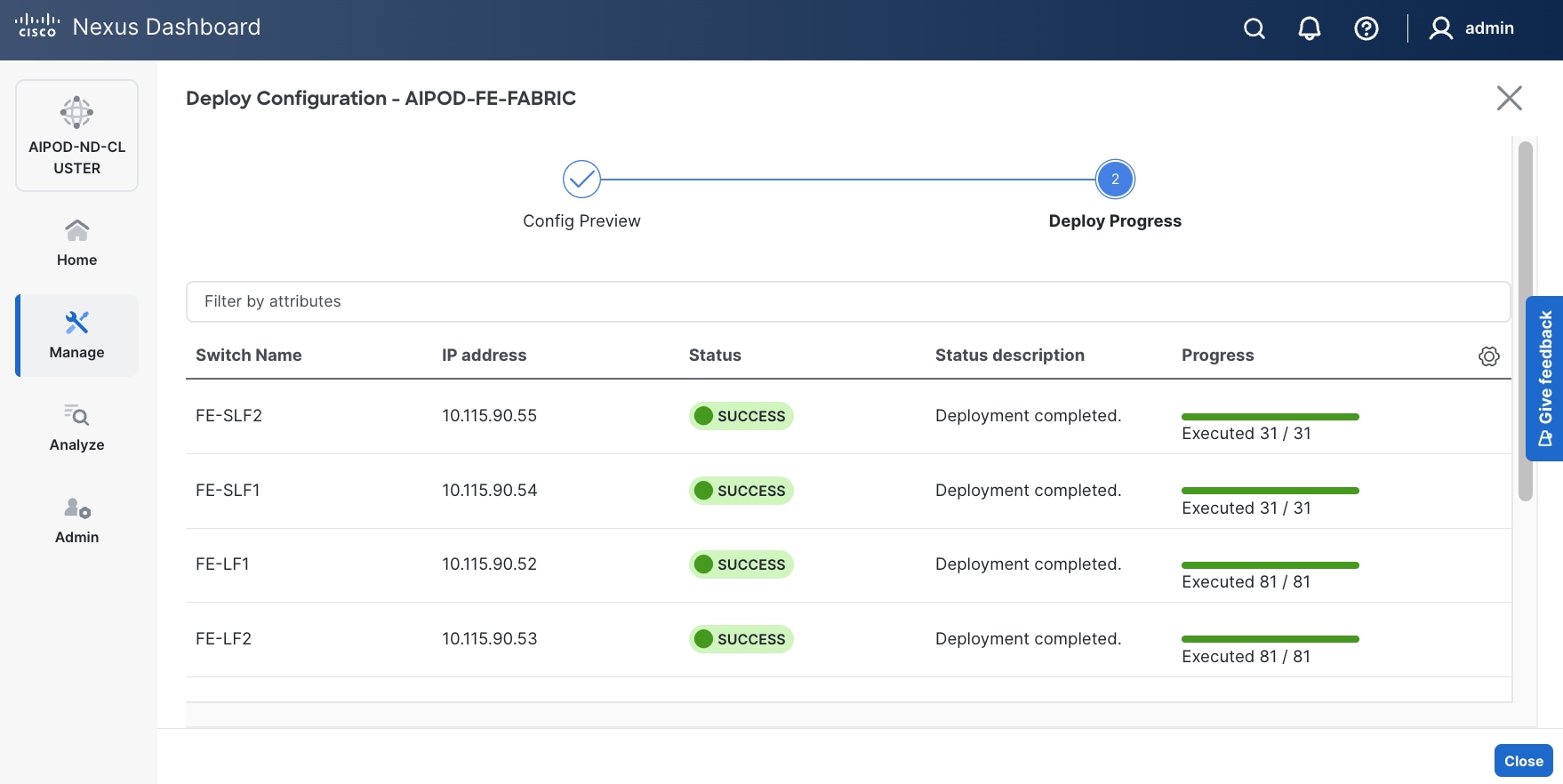Open table column settings gear icon
1563x784 pixels.
pyautogui.click(x=1488, y=356)
